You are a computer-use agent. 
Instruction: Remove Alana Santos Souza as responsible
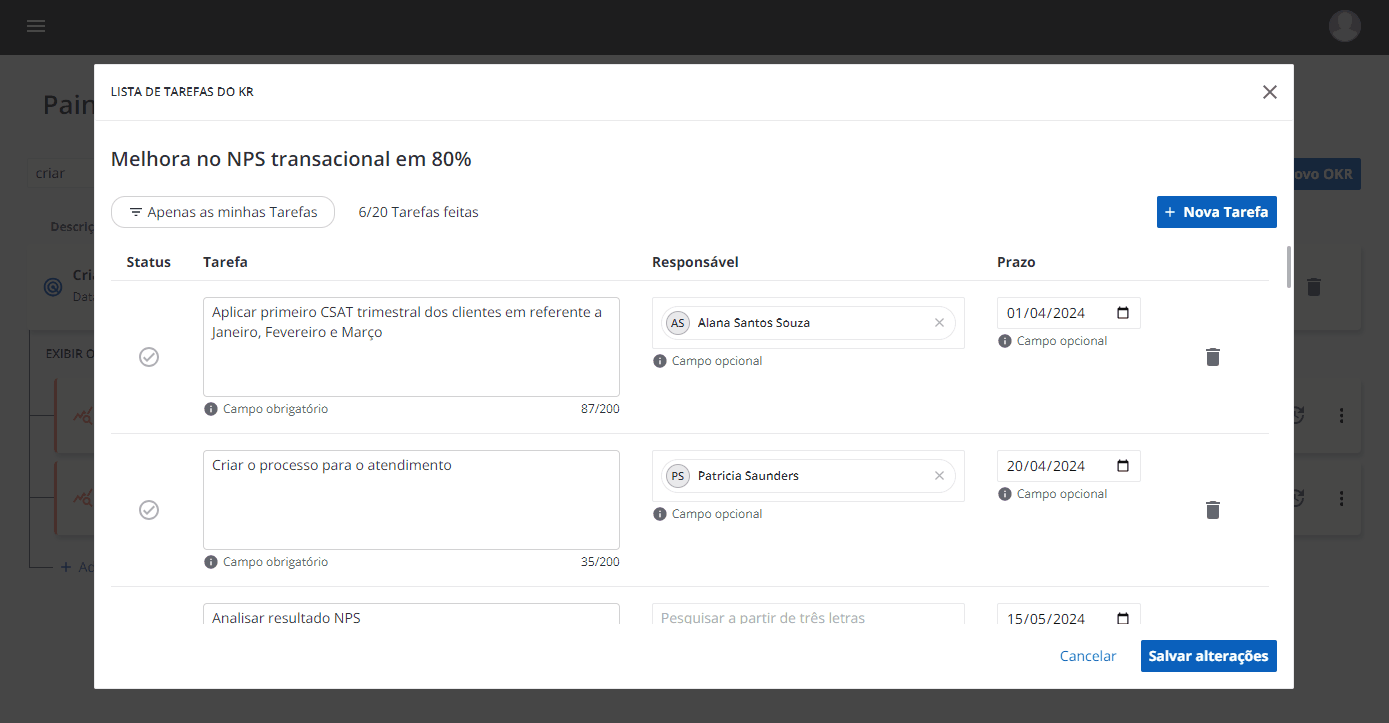click(x=939, y=323)
